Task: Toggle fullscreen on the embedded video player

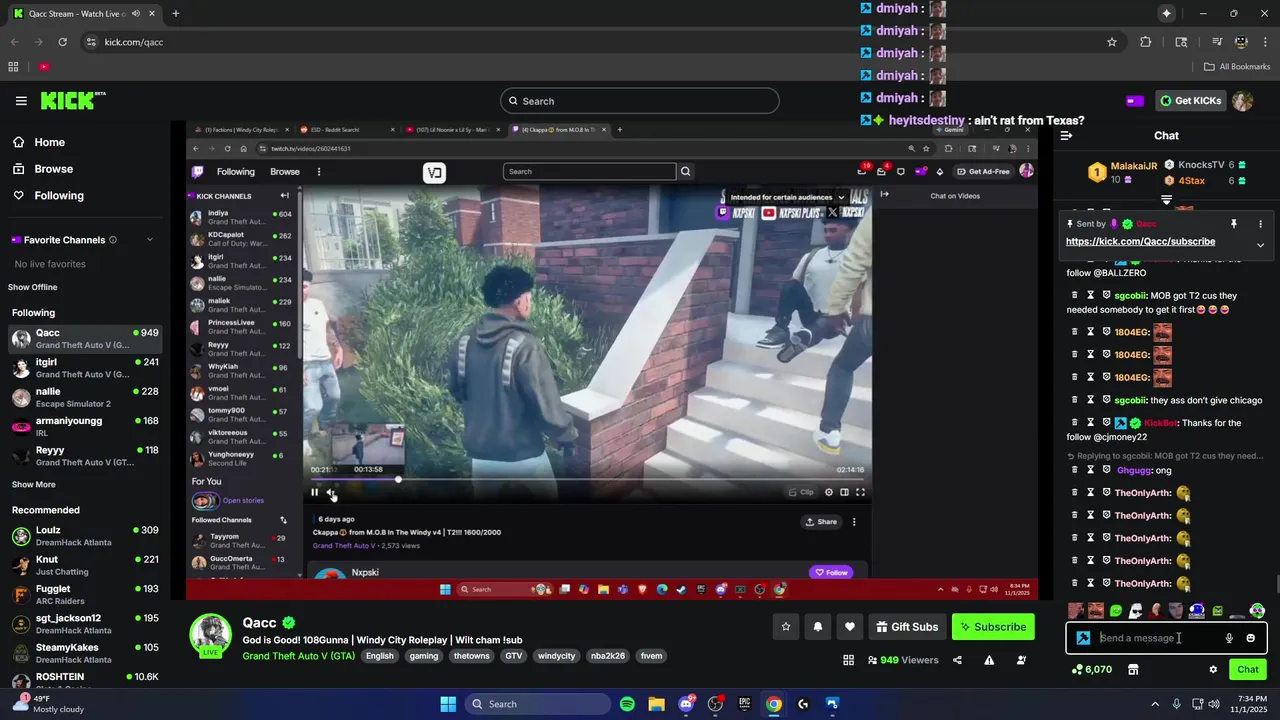Action: point(860,492)
